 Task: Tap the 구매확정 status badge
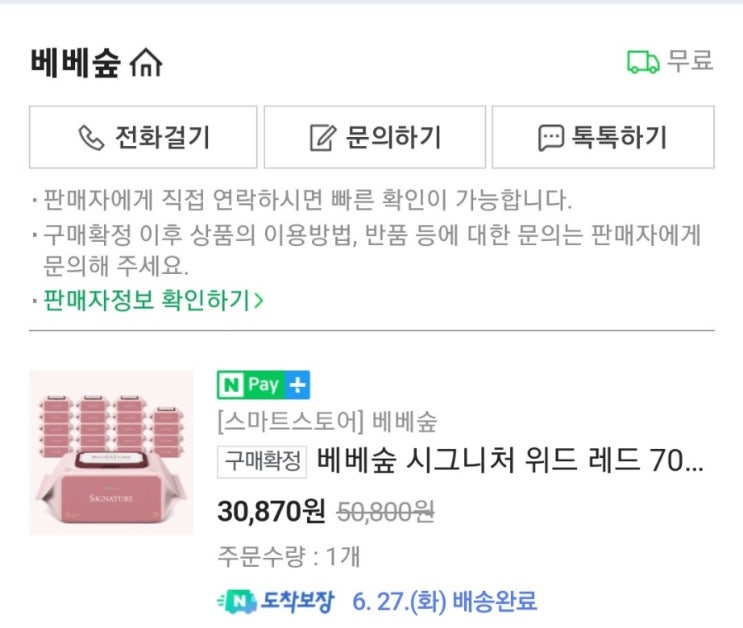point(262,461)
